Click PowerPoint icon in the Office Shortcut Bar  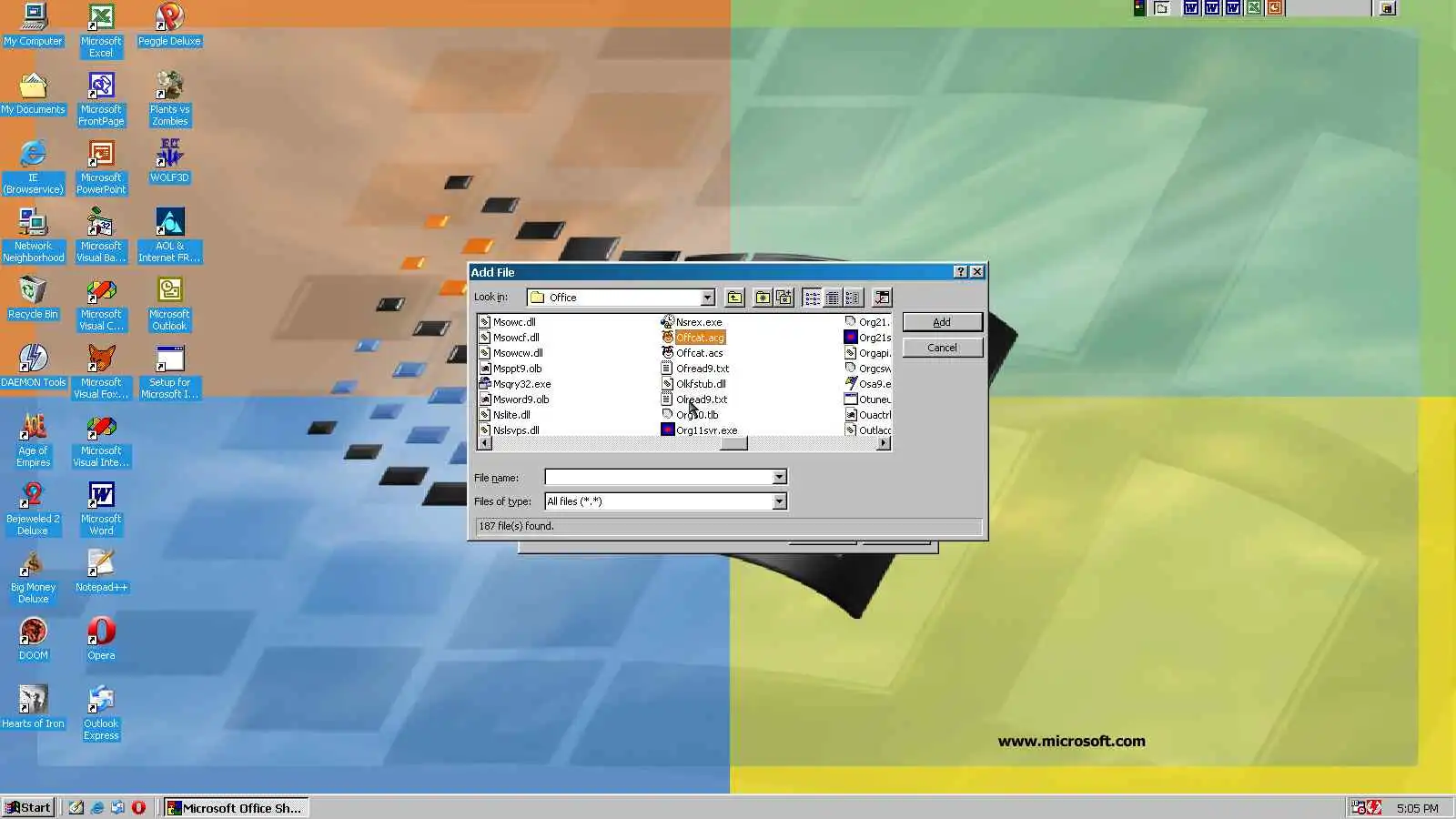coord(1275,8)
